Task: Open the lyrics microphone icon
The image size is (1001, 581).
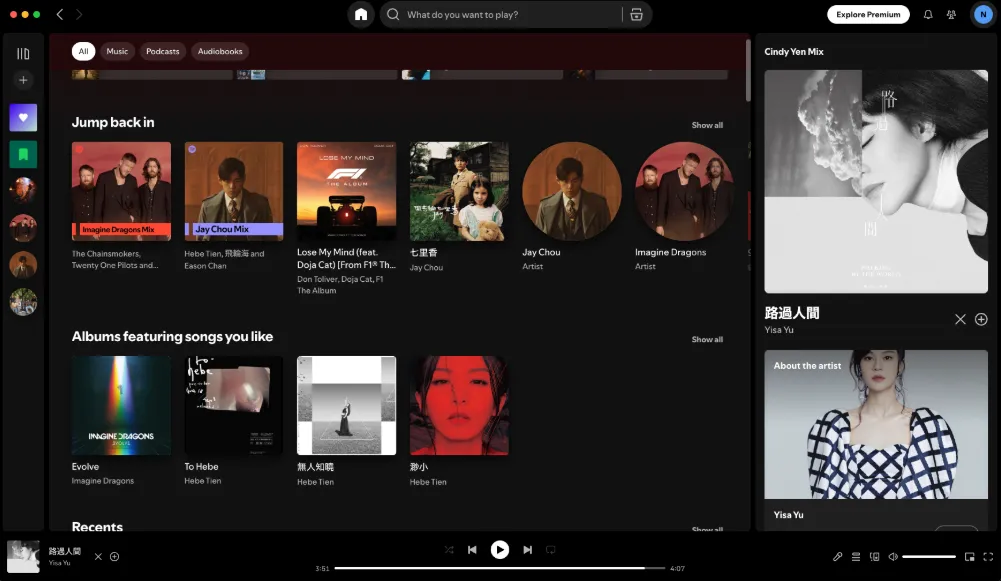Action: click(838, 557)
